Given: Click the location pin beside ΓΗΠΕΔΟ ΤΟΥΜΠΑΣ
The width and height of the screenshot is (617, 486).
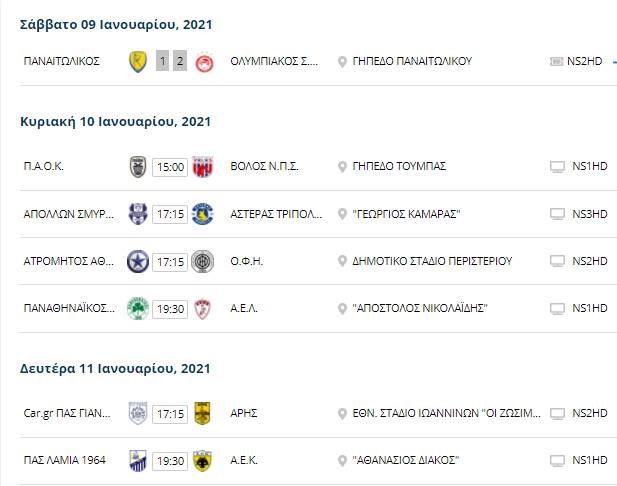Looking at the screenshot, I should pos(343,166).
